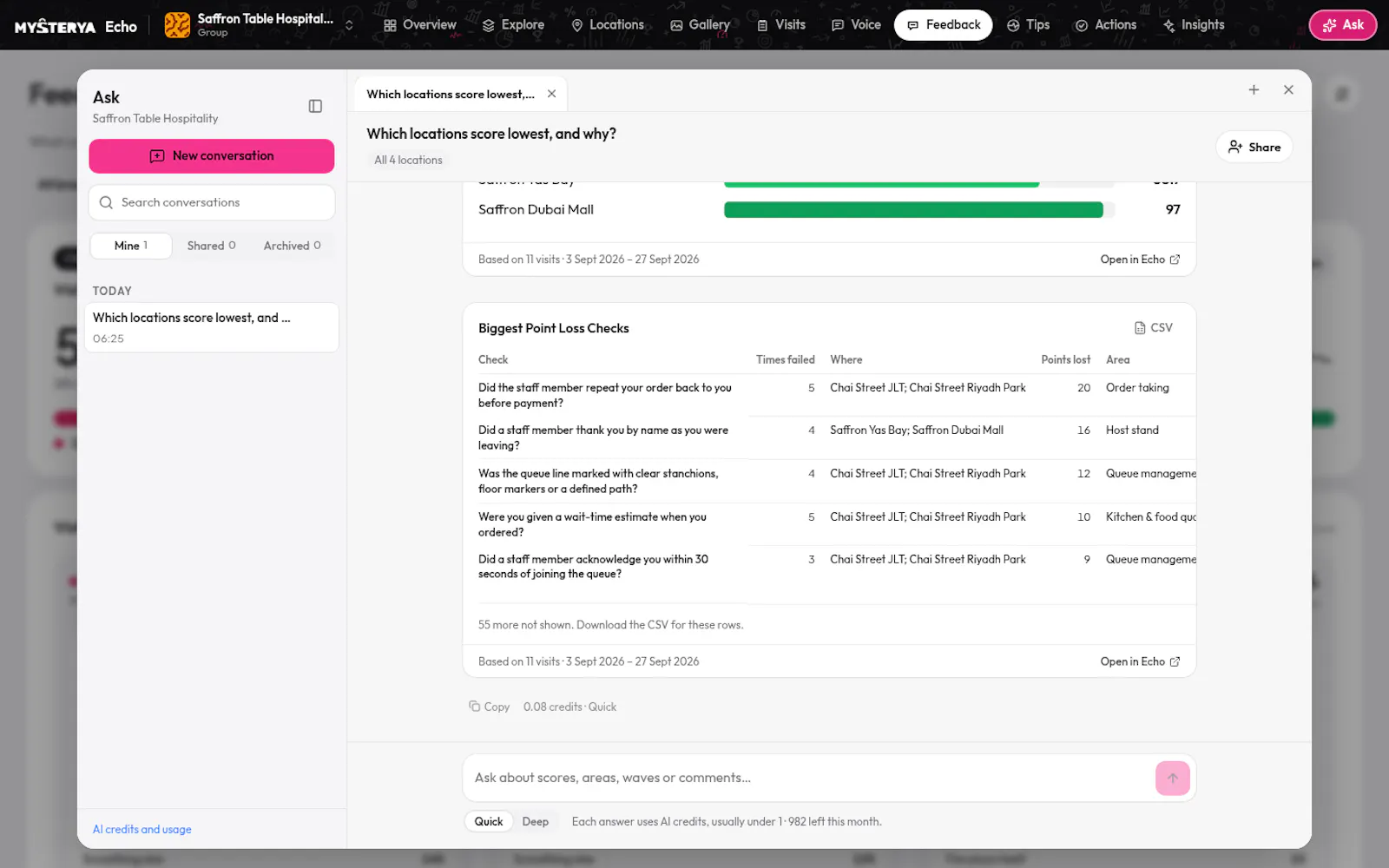Click the 'Points lost' column header
Screen dimensions: 1389x868
1065,359
